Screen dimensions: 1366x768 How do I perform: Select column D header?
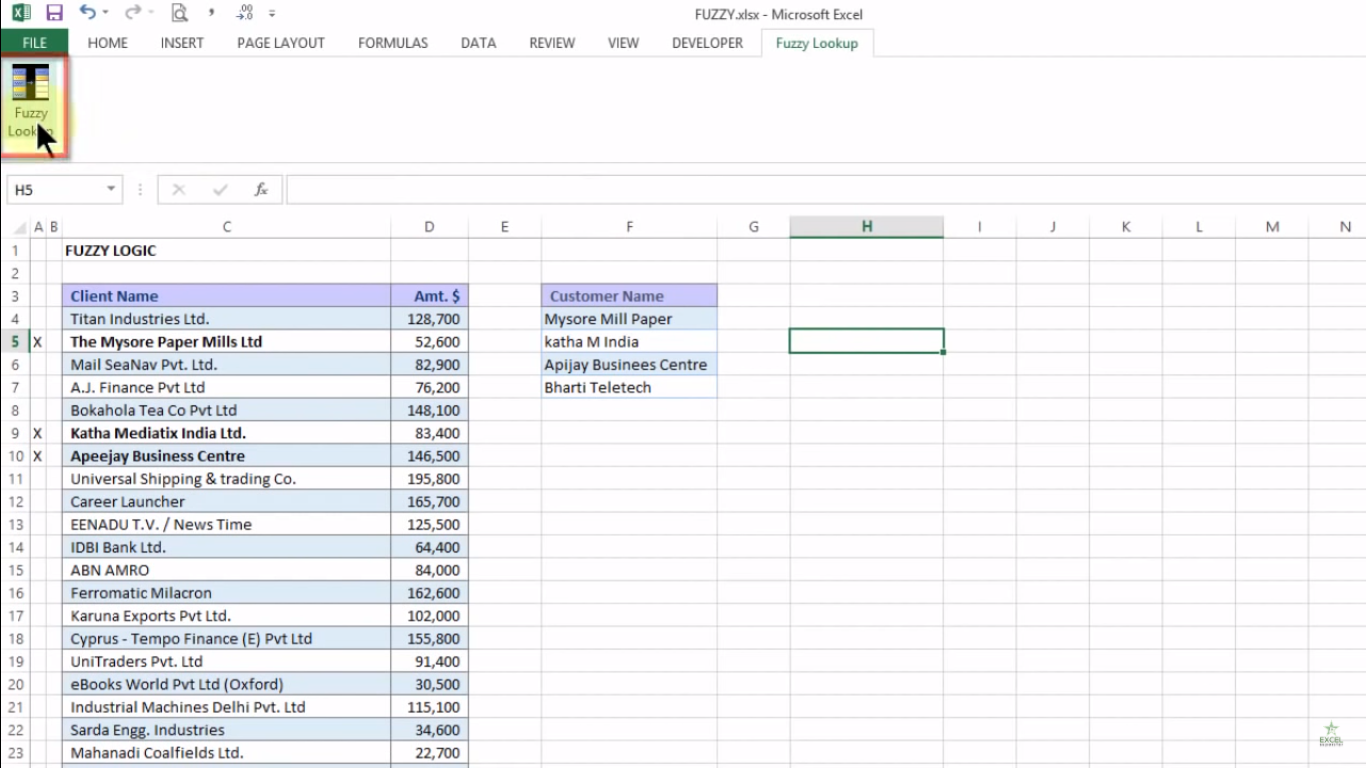[x=429, y=227]
